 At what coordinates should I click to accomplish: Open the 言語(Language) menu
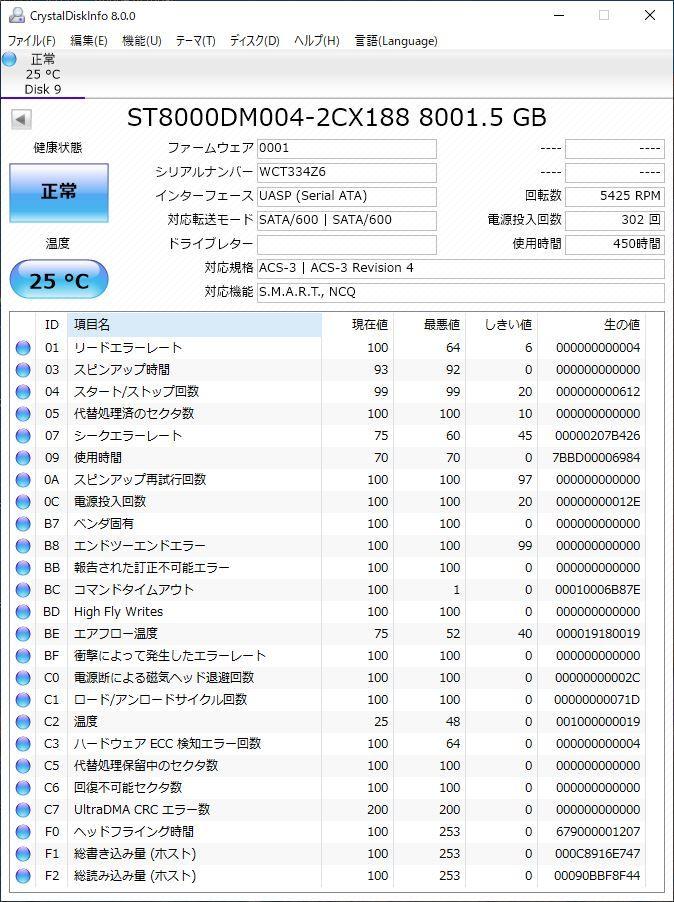[x=396, y=41]
